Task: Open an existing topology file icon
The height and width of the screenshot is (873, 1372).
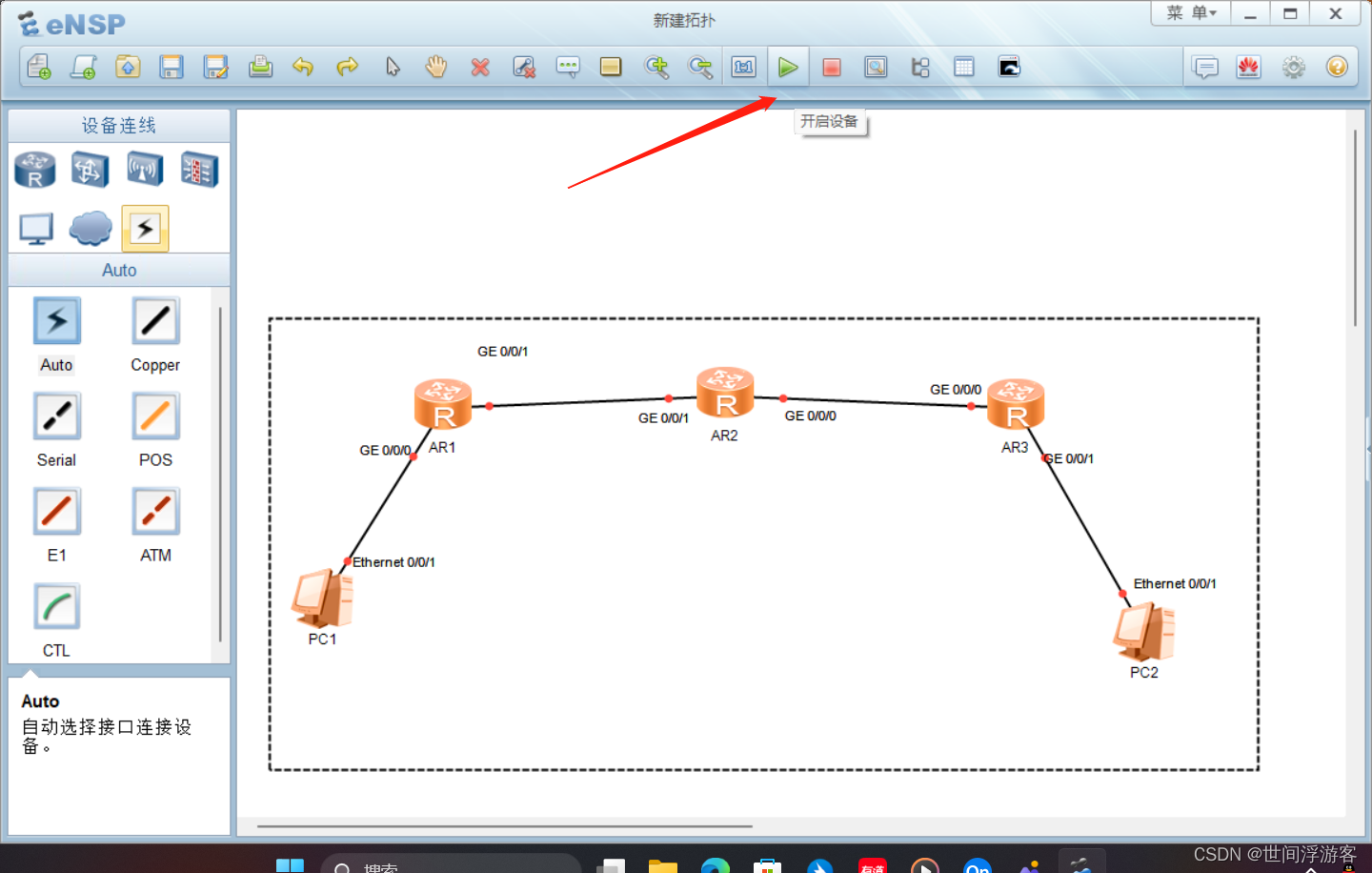Action: [x=128, y=67]
